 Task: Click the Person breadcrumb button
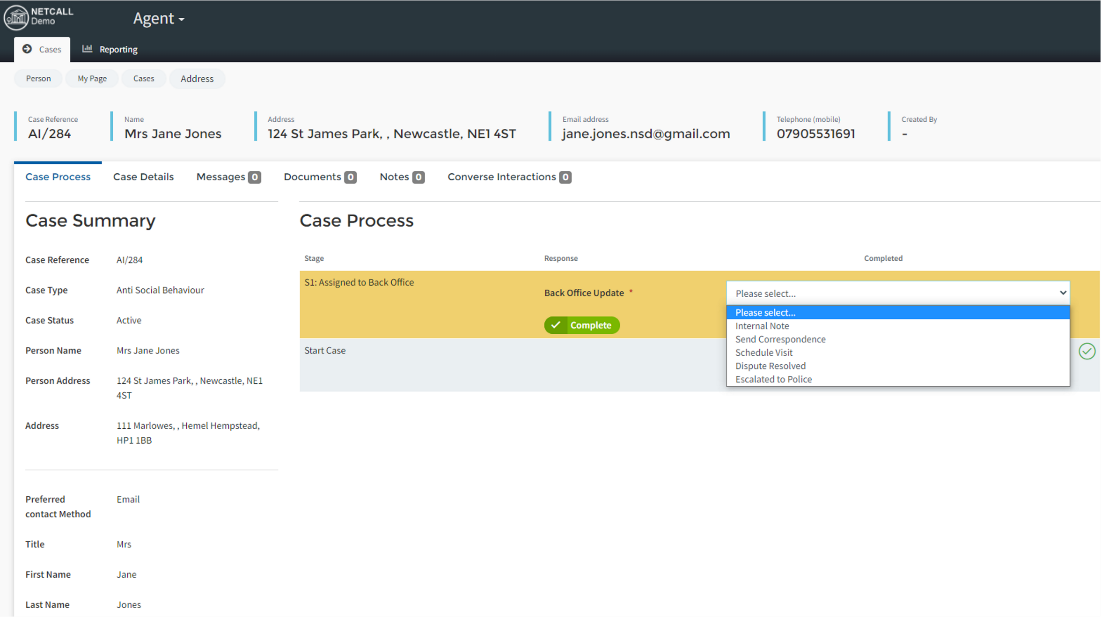38,79
